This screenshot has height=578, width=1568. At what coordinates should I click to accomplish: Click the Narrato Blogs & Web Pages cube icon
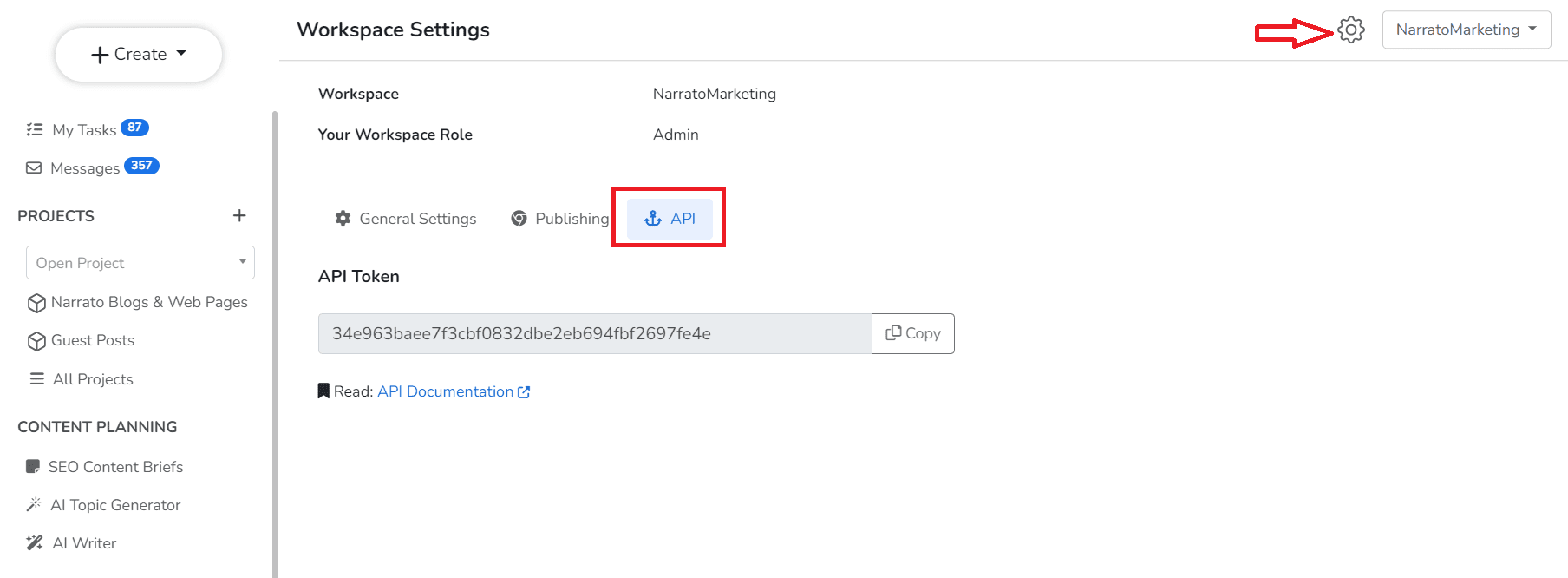pyautogui.click(x=36, y=303)
